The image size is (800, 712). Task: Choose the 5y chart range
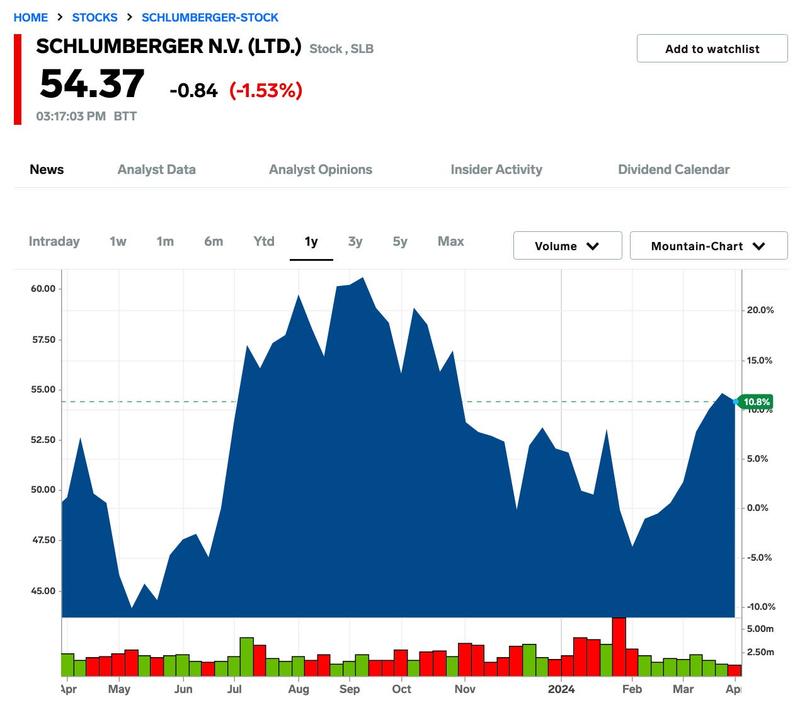400,241
